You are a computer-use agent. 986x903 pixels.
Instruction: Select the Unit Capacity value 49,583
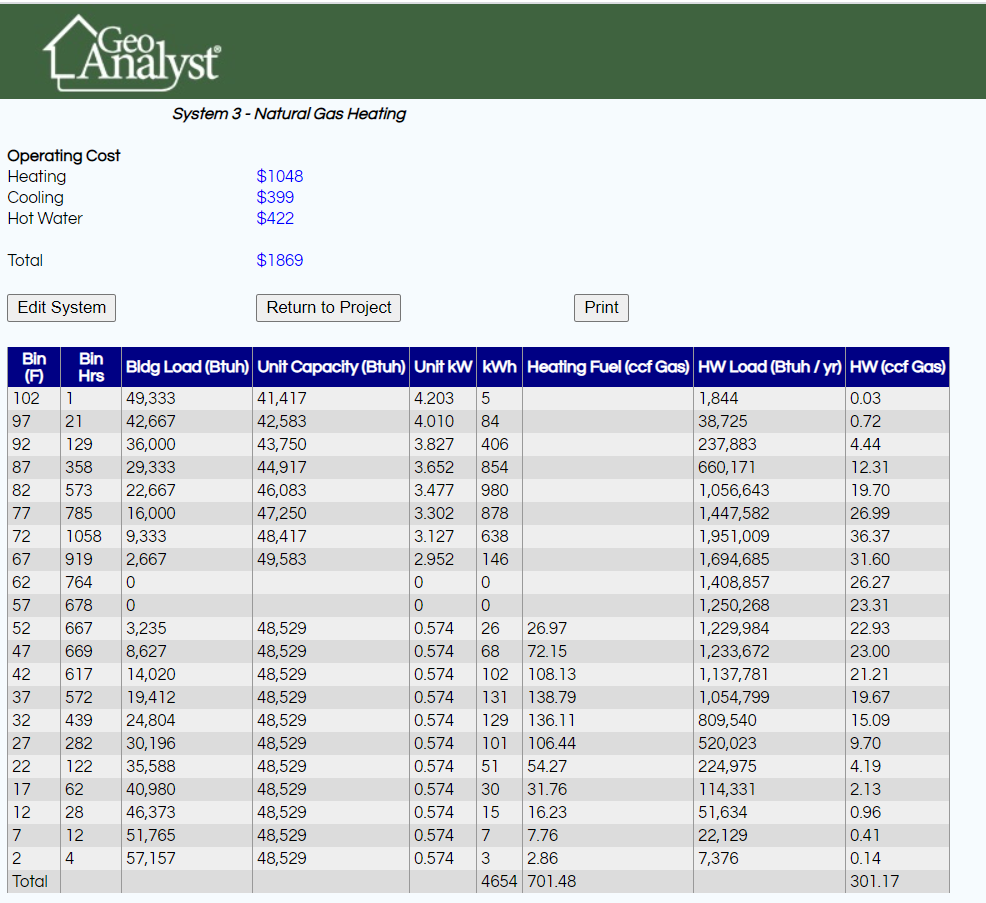point(282,560)
